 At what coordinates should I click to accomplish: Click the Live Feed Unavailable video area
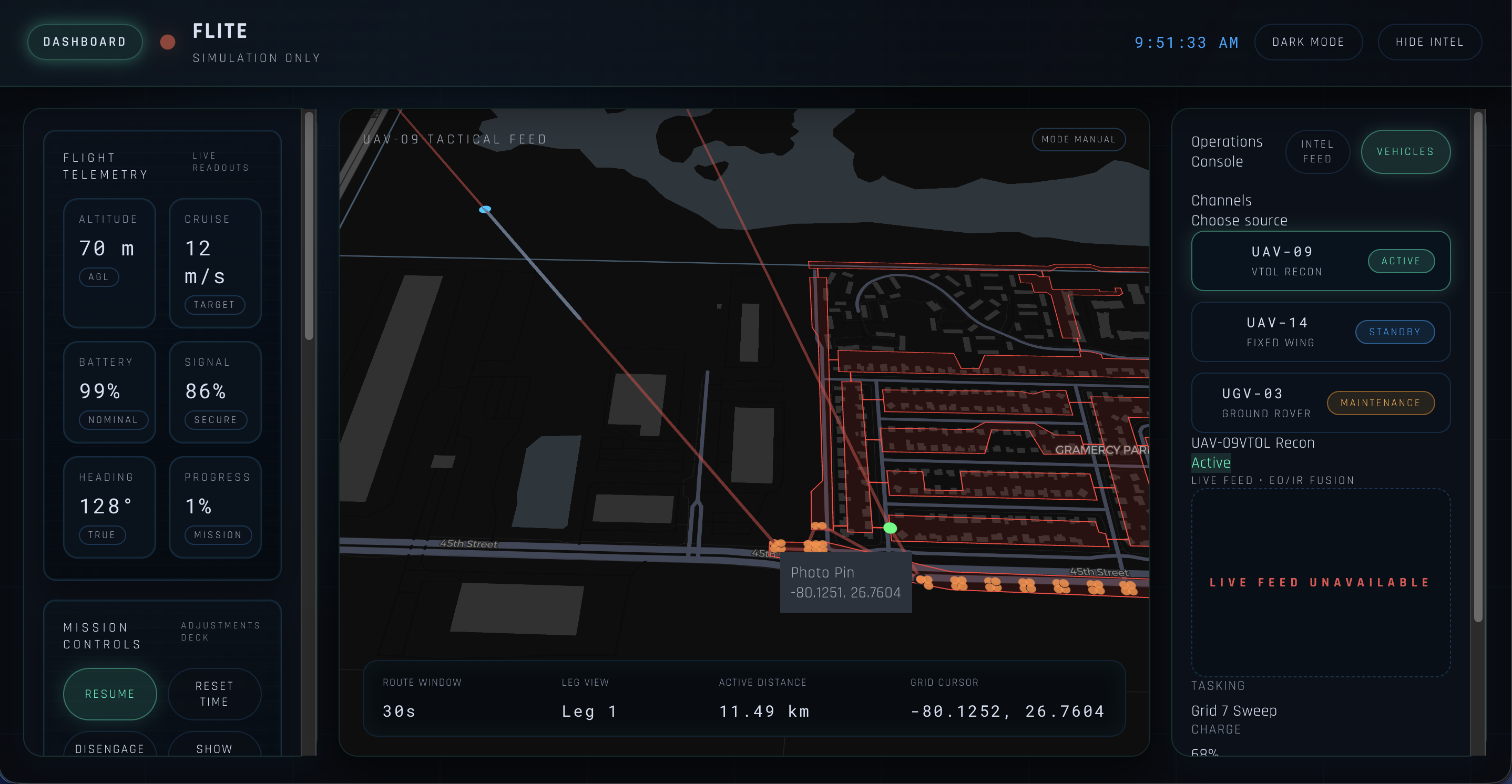[1320, 582]
